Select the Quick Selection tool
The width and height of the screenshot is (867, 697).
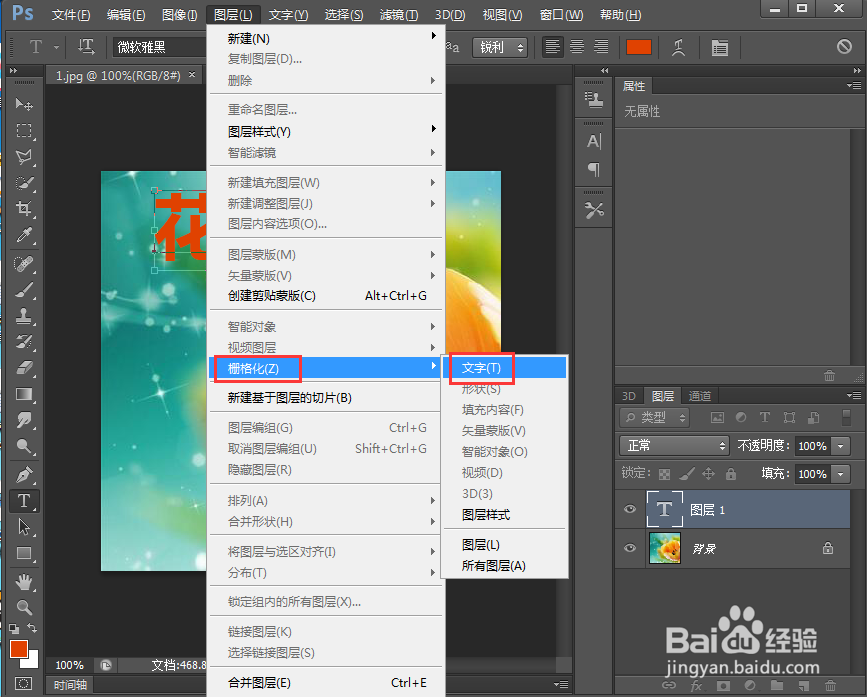(23, 183)
